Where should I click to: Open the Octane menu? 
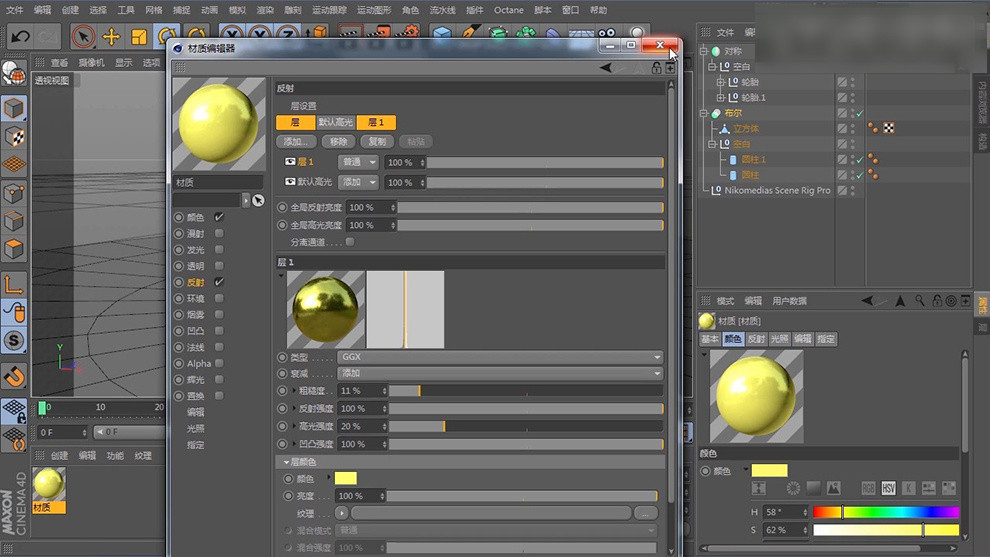(508, 10)
